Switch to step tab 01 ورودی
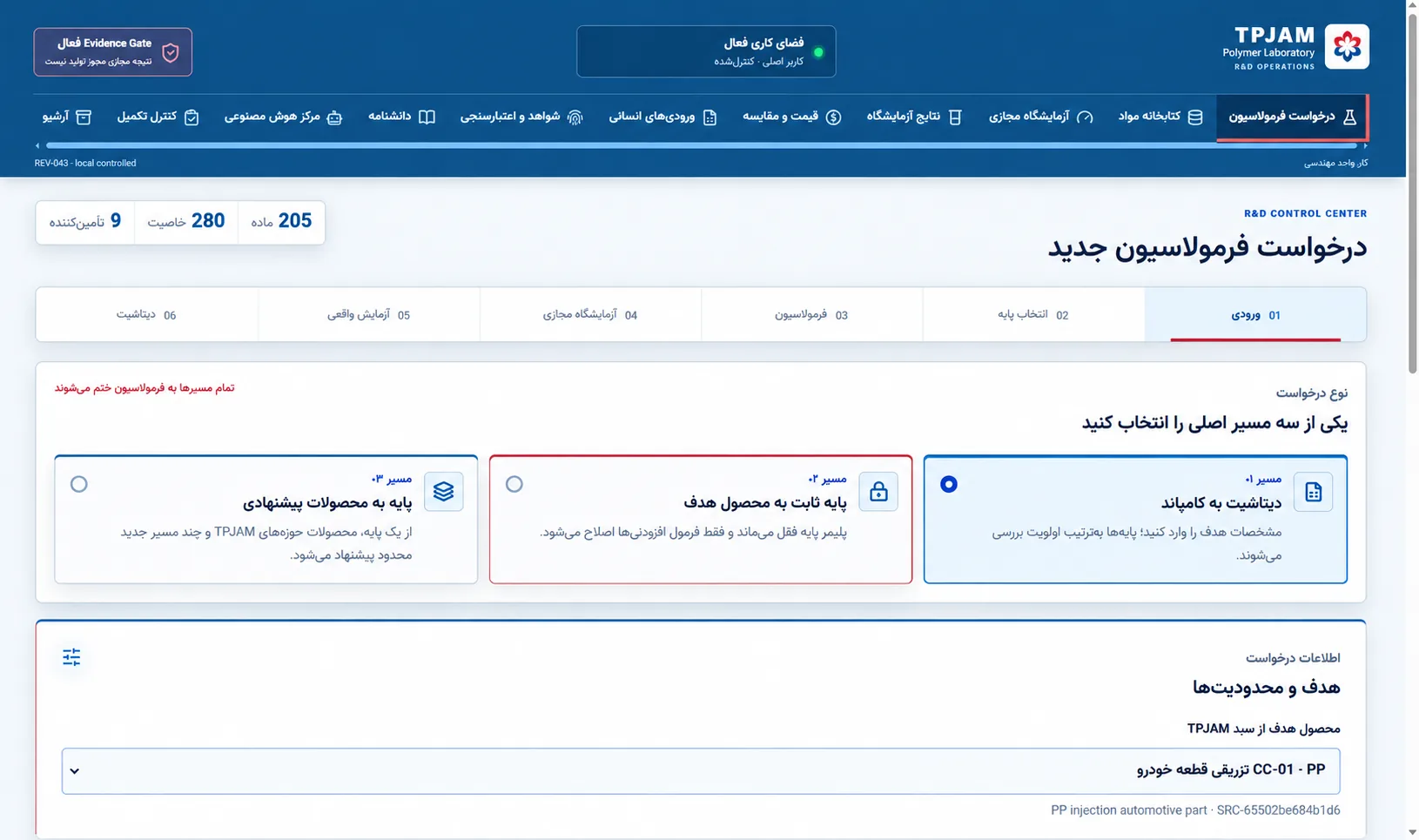The height and width of the screenshot is (840, 1419). 1255,315
